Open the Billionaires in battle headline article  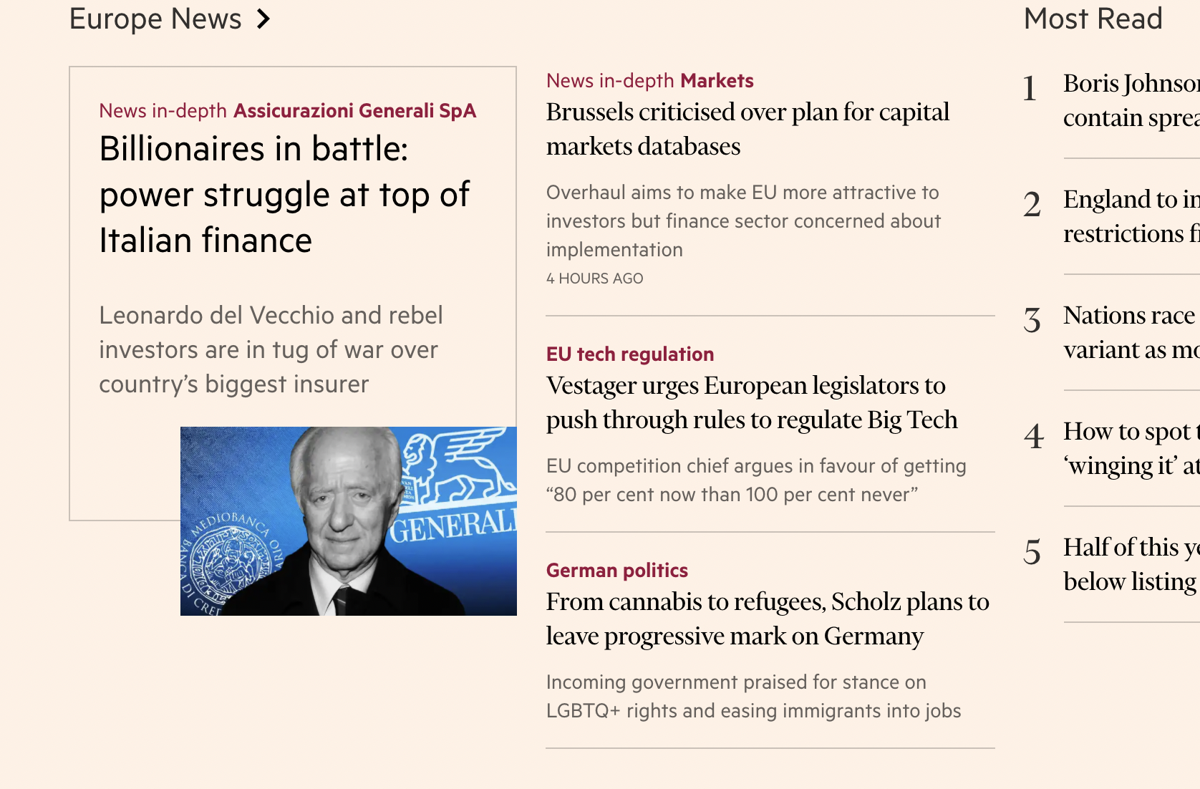[x=284, y=195]
